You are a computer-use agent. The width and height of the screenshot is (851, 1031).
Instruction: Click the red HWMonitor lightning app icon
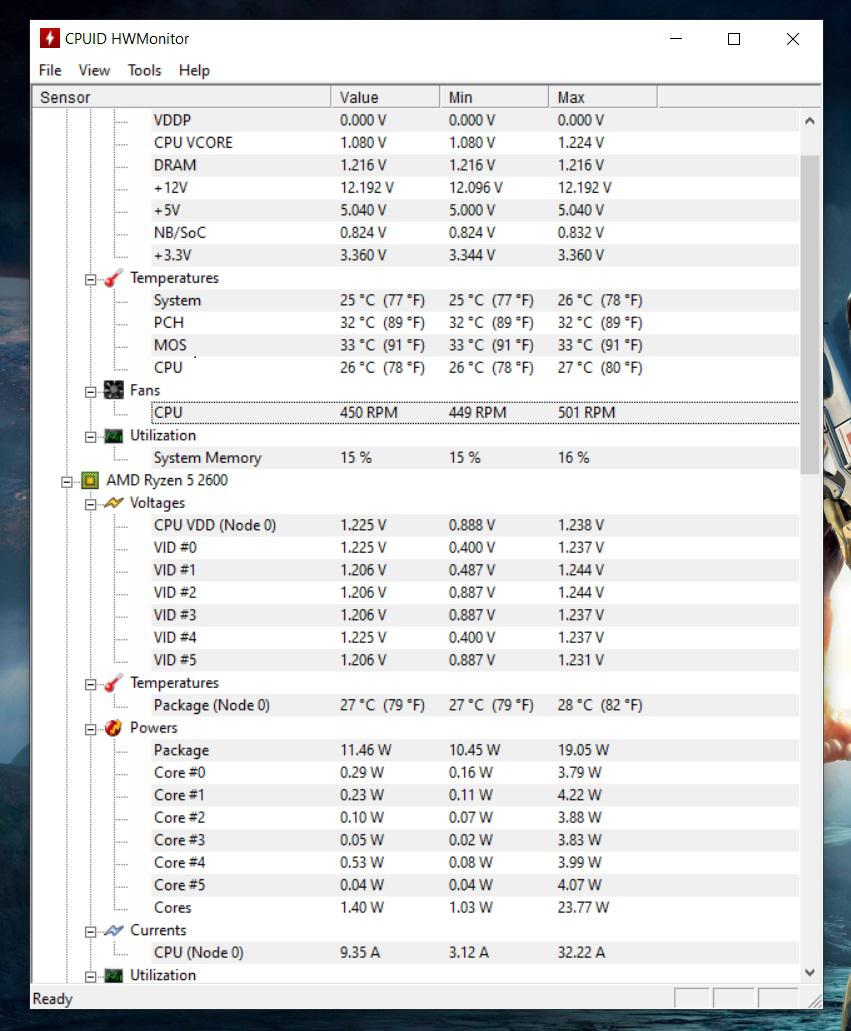(x=50, y=39)
